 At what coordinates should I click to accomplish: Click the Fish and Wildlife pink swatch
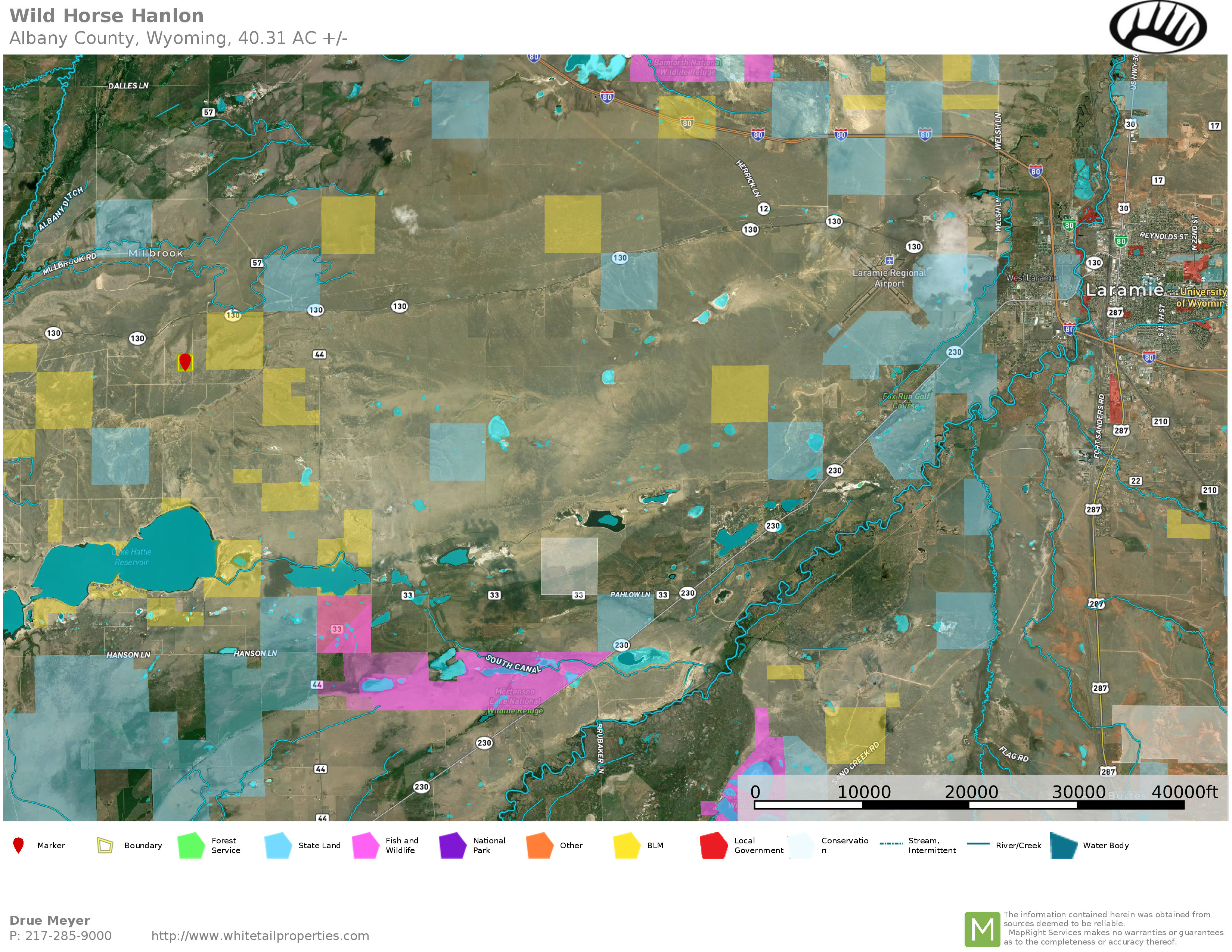(x=366, y=845)
